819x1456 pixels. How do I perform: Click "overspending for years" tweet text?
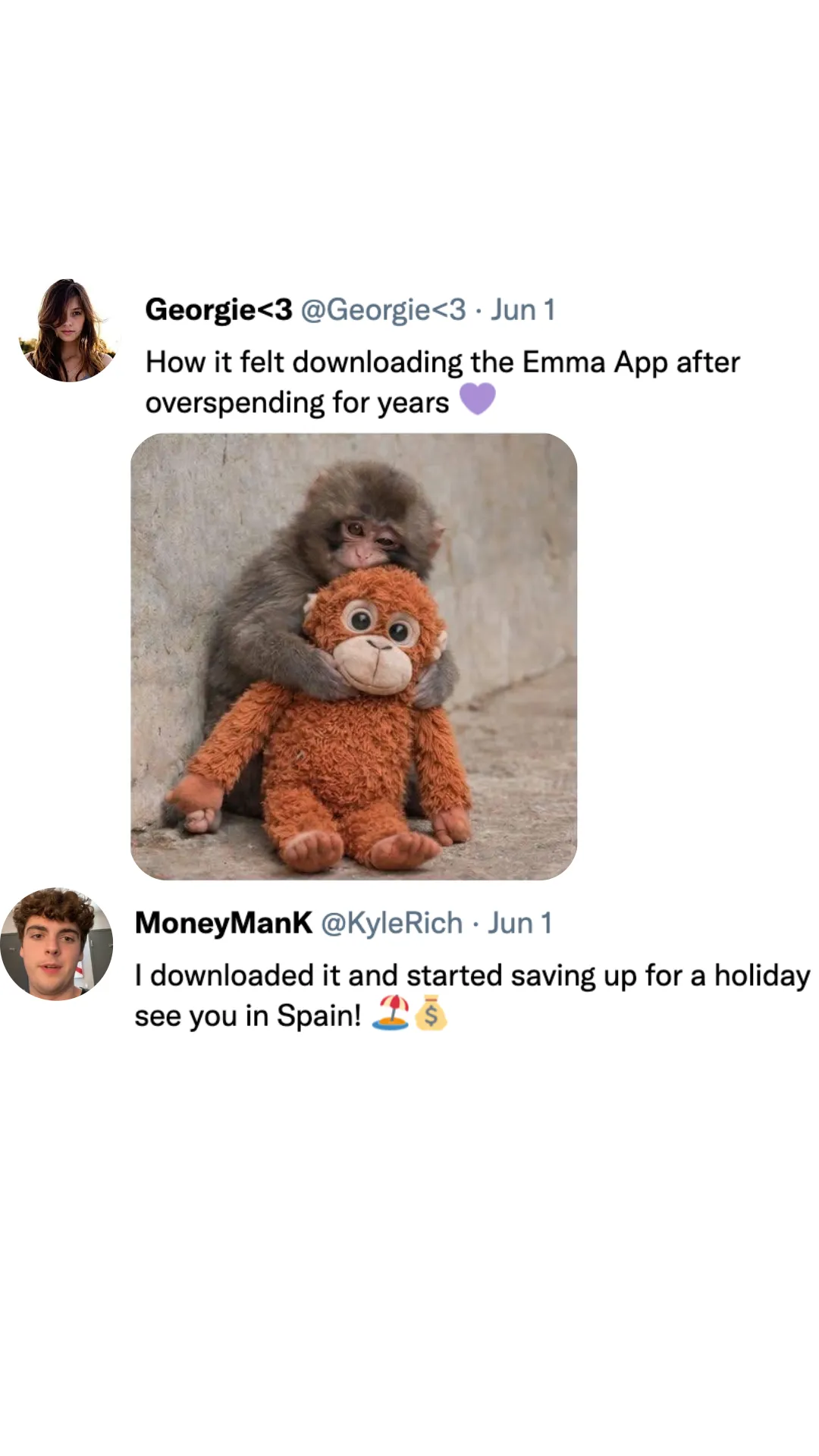pyautogui.click(x=297, y=403)
